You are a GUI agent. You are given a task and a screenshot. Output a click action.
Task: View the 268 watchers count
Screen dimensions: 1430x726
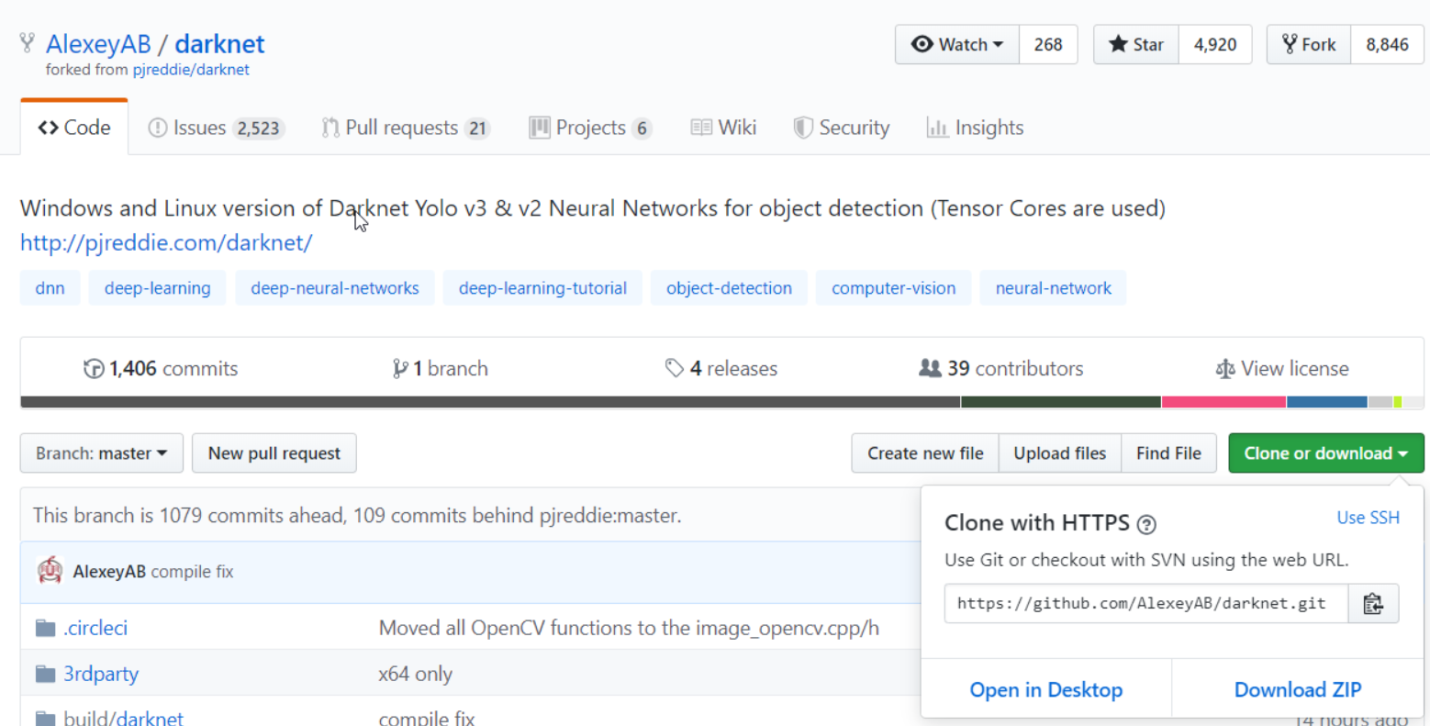(x=1048, y=45)
